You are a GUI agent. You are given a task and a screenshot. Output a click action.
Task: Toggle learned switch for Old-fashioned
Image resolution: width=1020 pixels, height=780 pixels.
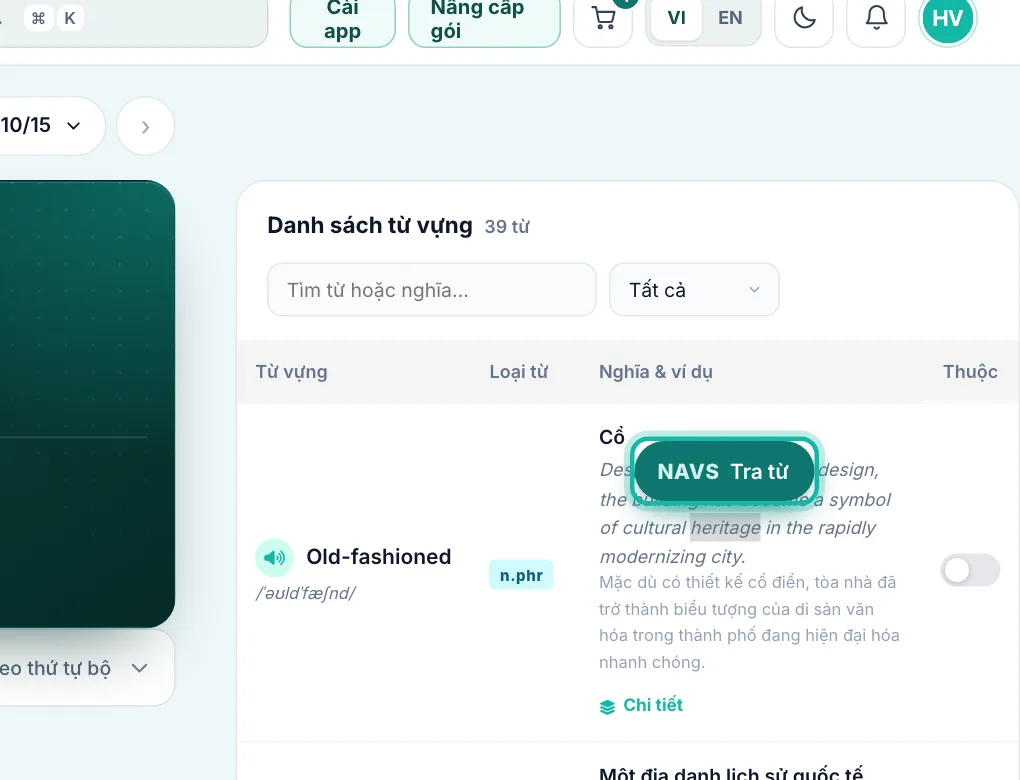click(x=970, y=570)
